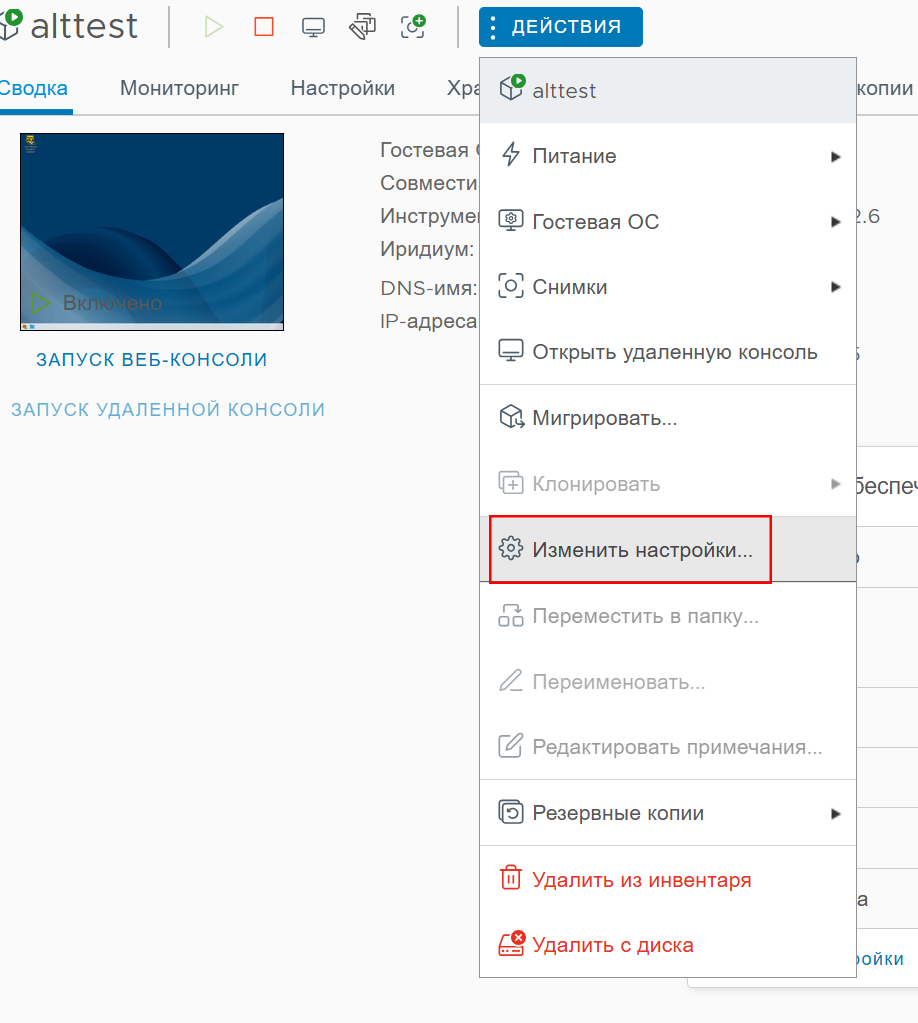Click ЗАПУСК УДАЛЕННОЙ КОНСОЛИ link
The height and width of the screenshot is (1023, 918).
tap(168, 409)
